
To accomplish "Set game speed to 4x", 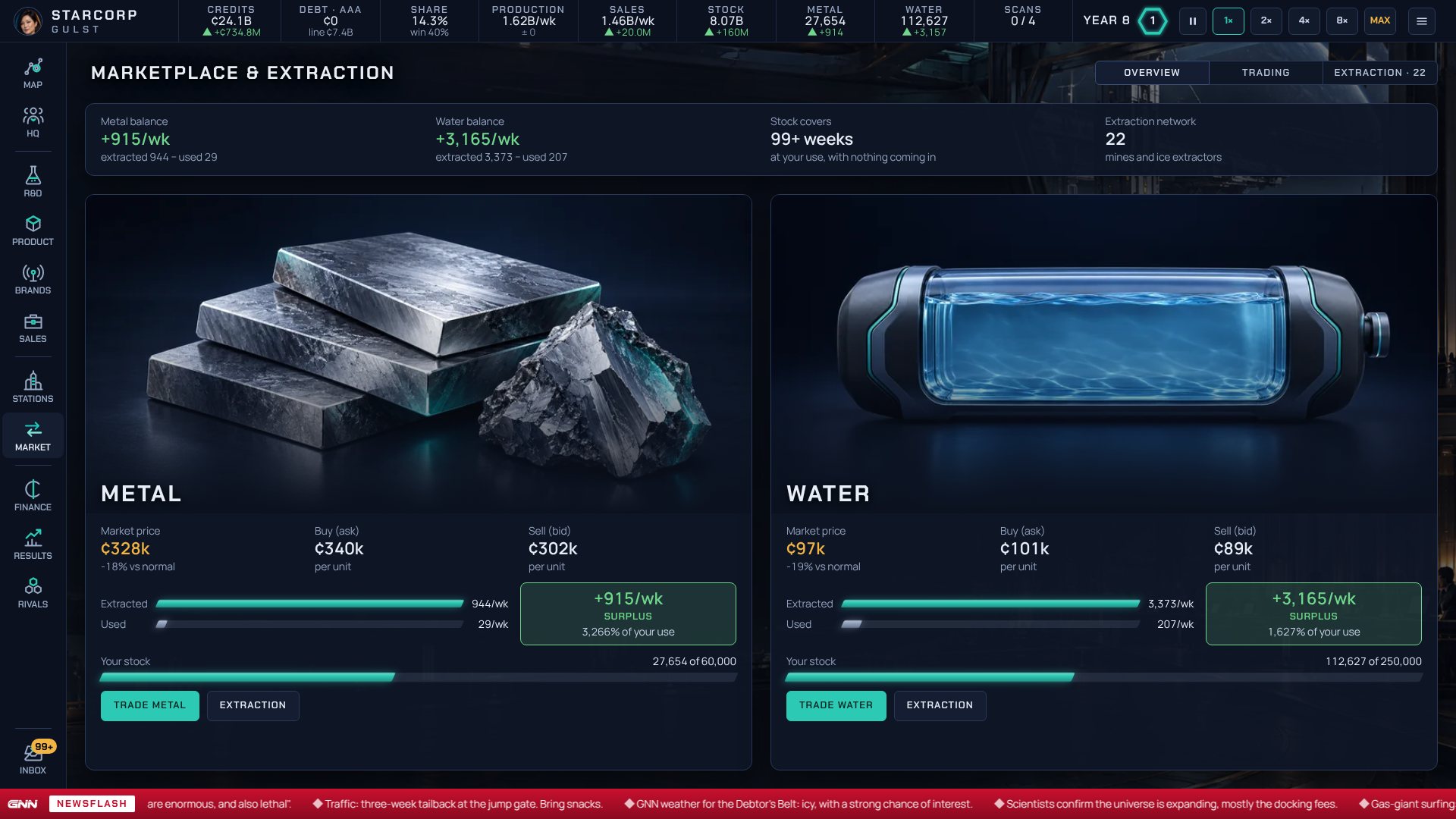I will pos(1304,21).
